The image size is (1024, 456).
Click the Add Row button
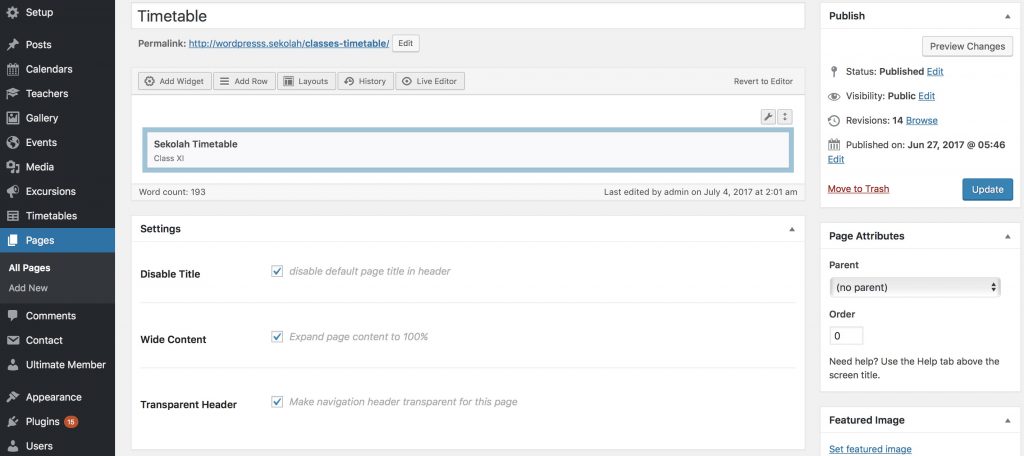coord(244,82)
